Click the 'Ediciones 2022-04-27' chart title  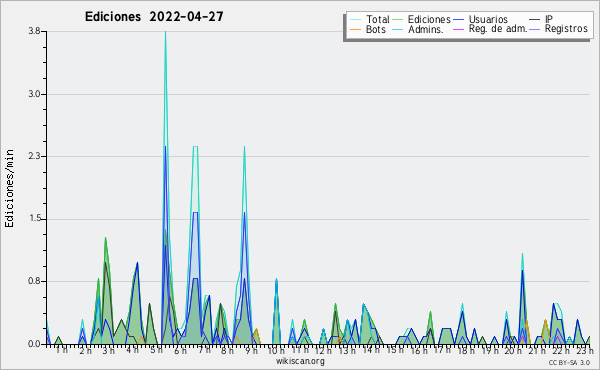click(x=154, y=17)
